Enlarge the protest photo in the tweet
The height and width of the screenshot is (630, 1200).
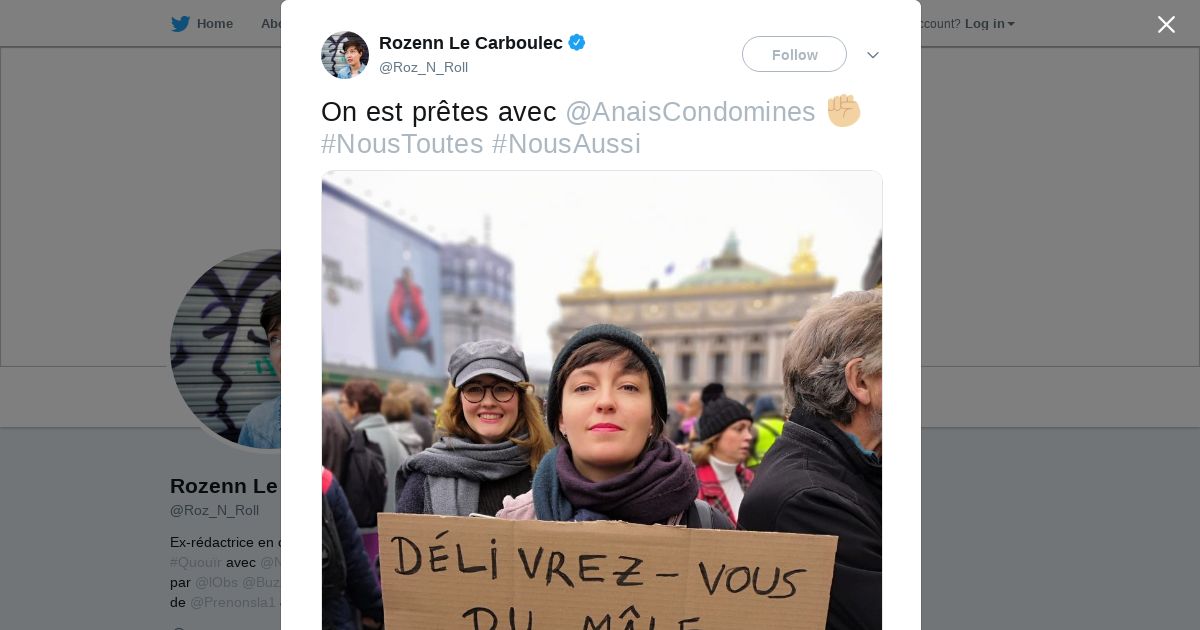tap(602, 400)
